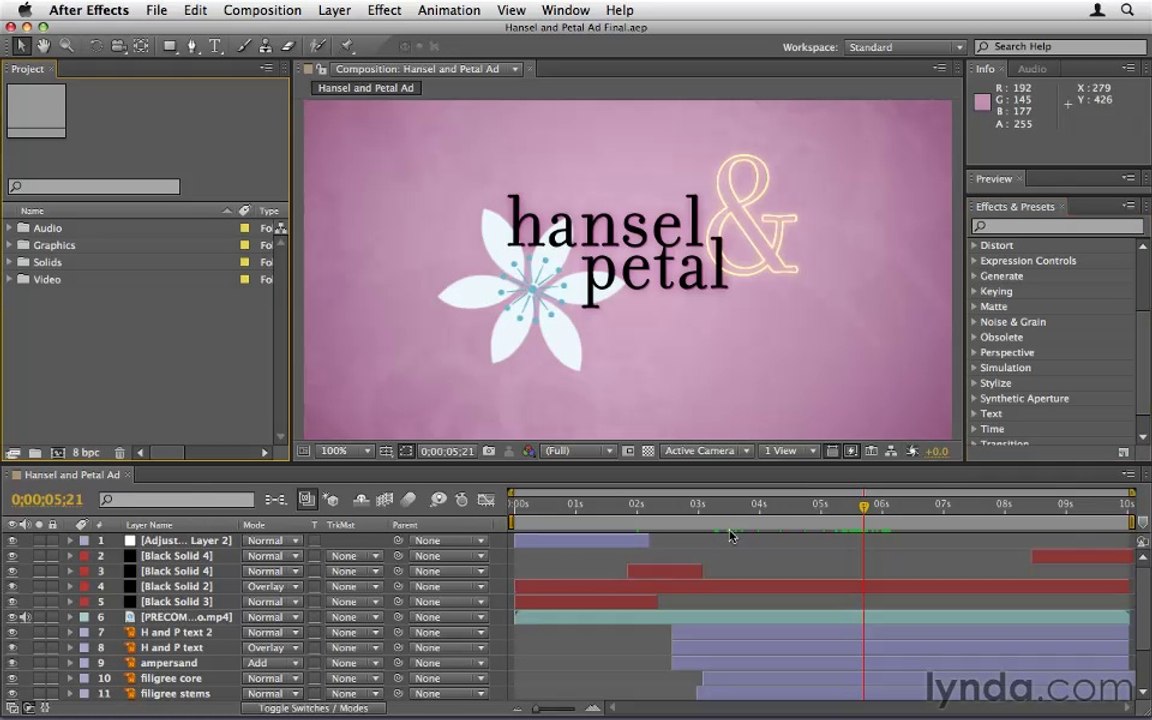Screen dimensions: 1152x720
Task: Toggle the transparency grid button
Action: (x=648, y=451)
